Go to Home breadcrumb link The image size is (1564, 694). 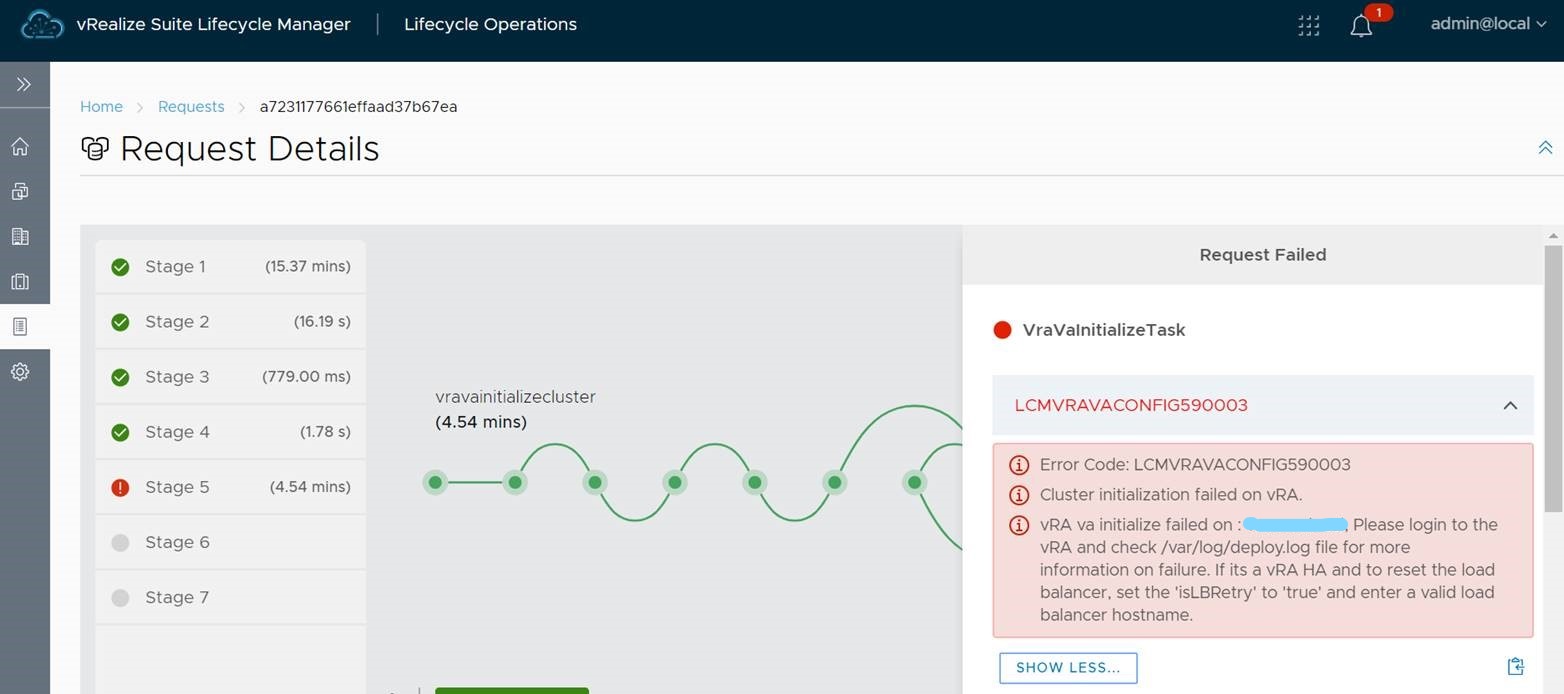(101, 107)
